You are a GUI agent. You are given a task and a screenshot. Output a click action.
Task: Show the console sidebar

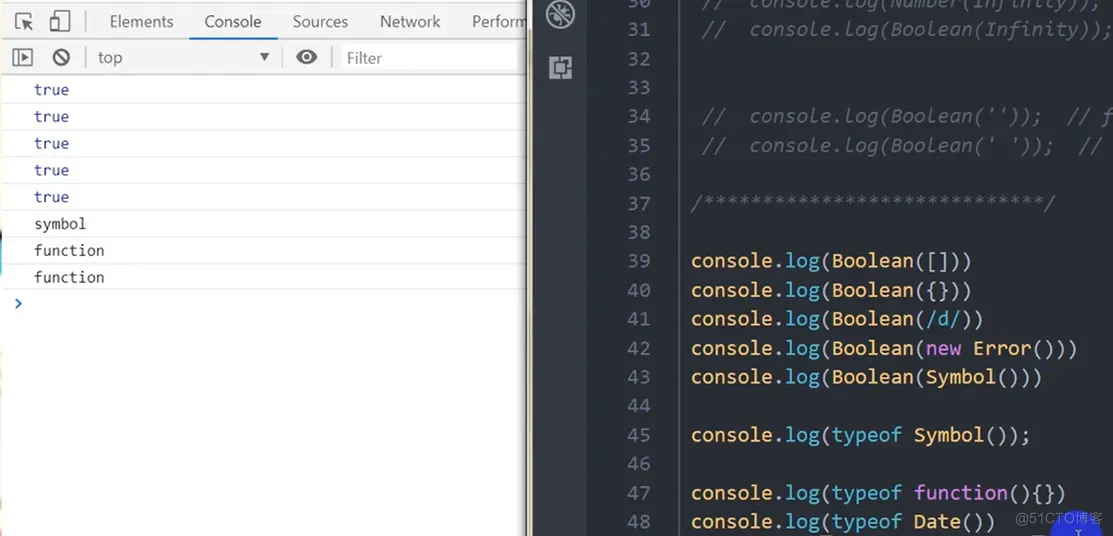(x=22, y=57)
